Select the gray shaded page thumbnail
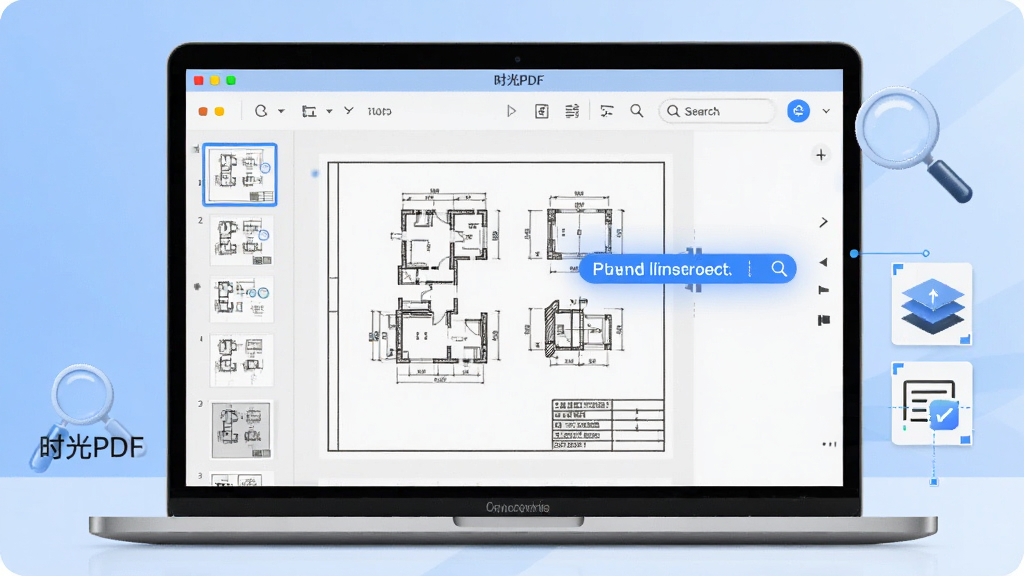Viewport: 1024px width, 576px height. 241,429
